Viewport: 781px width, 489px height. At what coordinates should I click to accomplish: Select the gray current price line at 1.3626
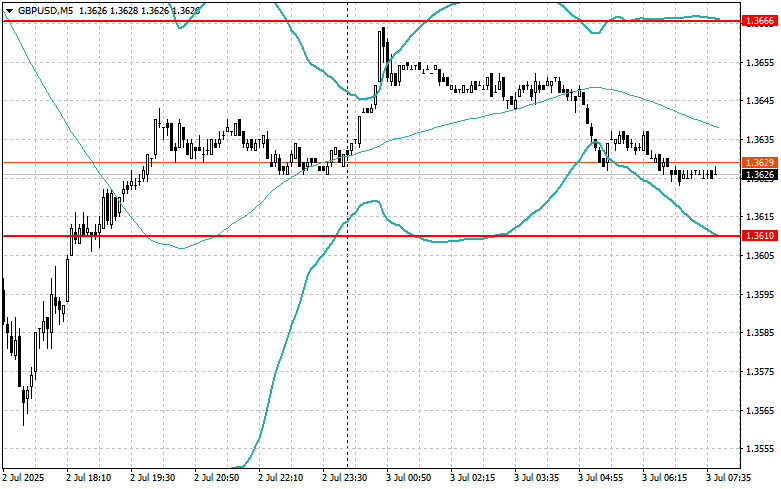point(372,175)
